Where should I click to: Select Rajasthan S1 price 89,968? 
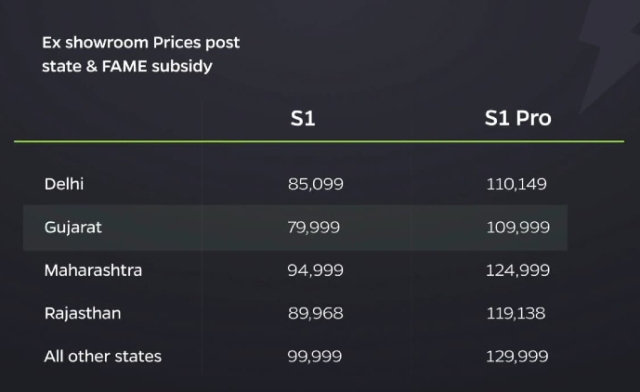pyautogui.click(x=316, y=314)
